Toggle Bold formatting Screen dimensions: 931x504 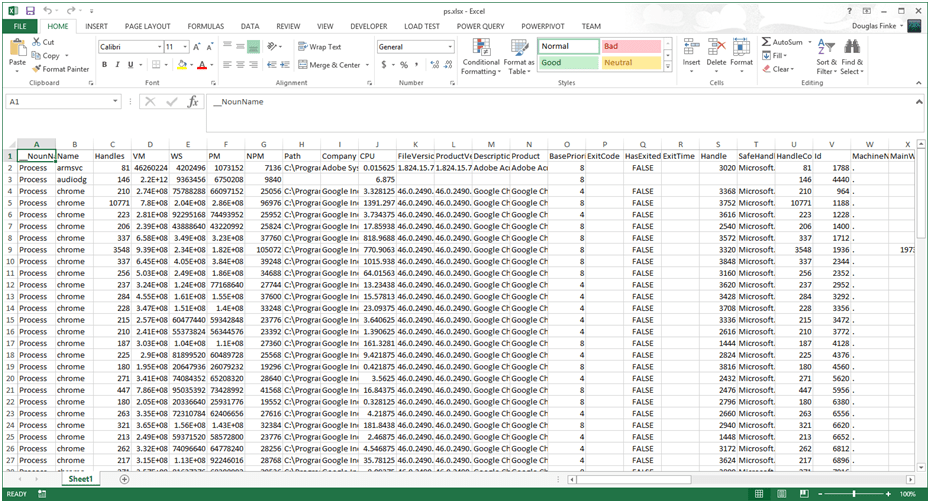[103, 65]
